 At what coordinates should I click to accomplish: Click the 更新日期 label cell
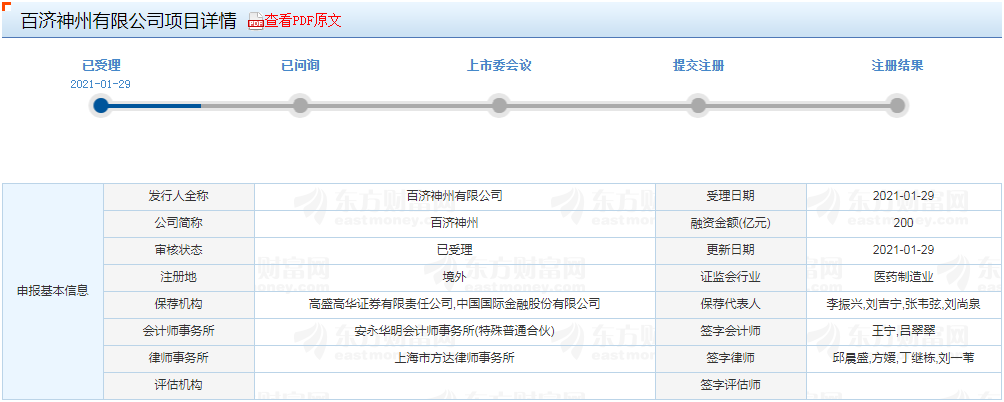pyautogui.click(x=731, y=250)
